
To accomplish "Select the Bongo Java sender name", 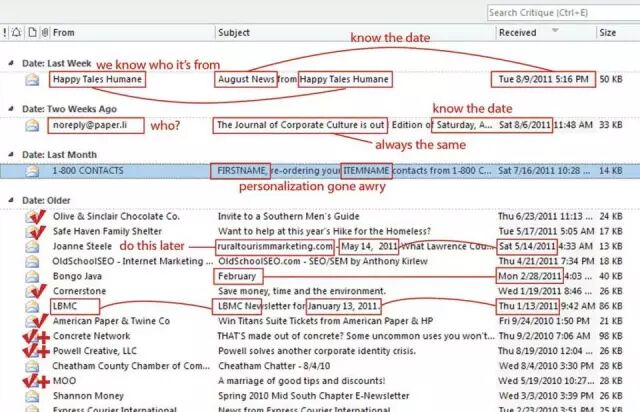I will pos(77,276).
